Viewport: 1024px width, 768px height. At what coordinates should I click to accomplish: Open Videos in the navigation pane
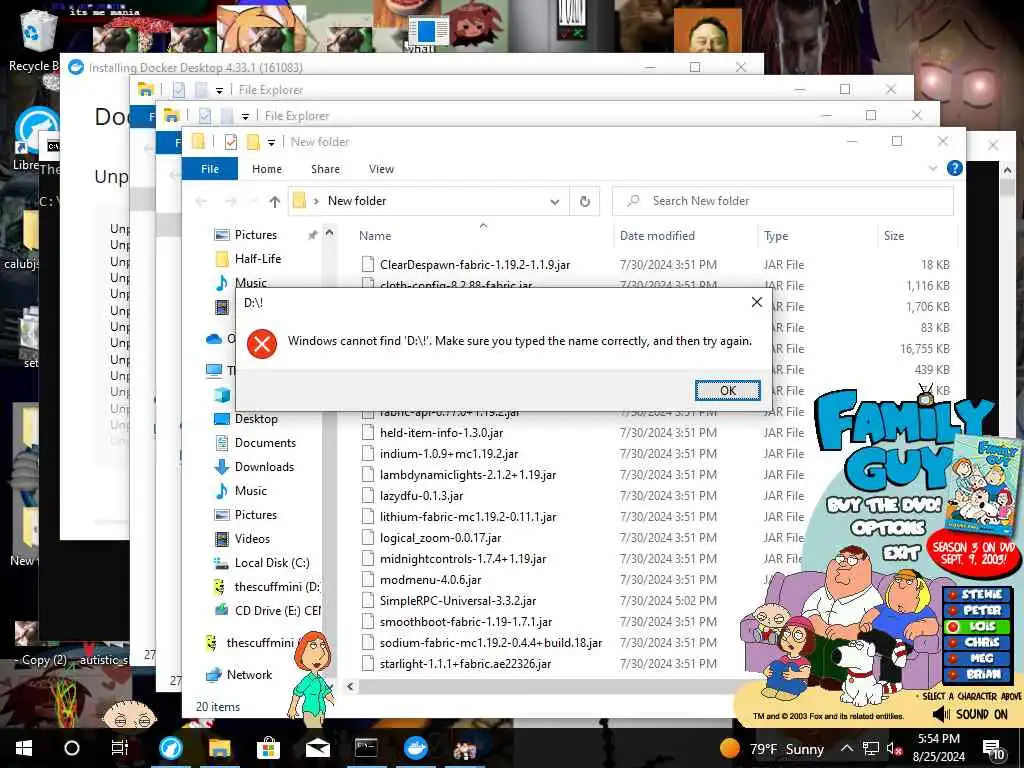[252, 538]
